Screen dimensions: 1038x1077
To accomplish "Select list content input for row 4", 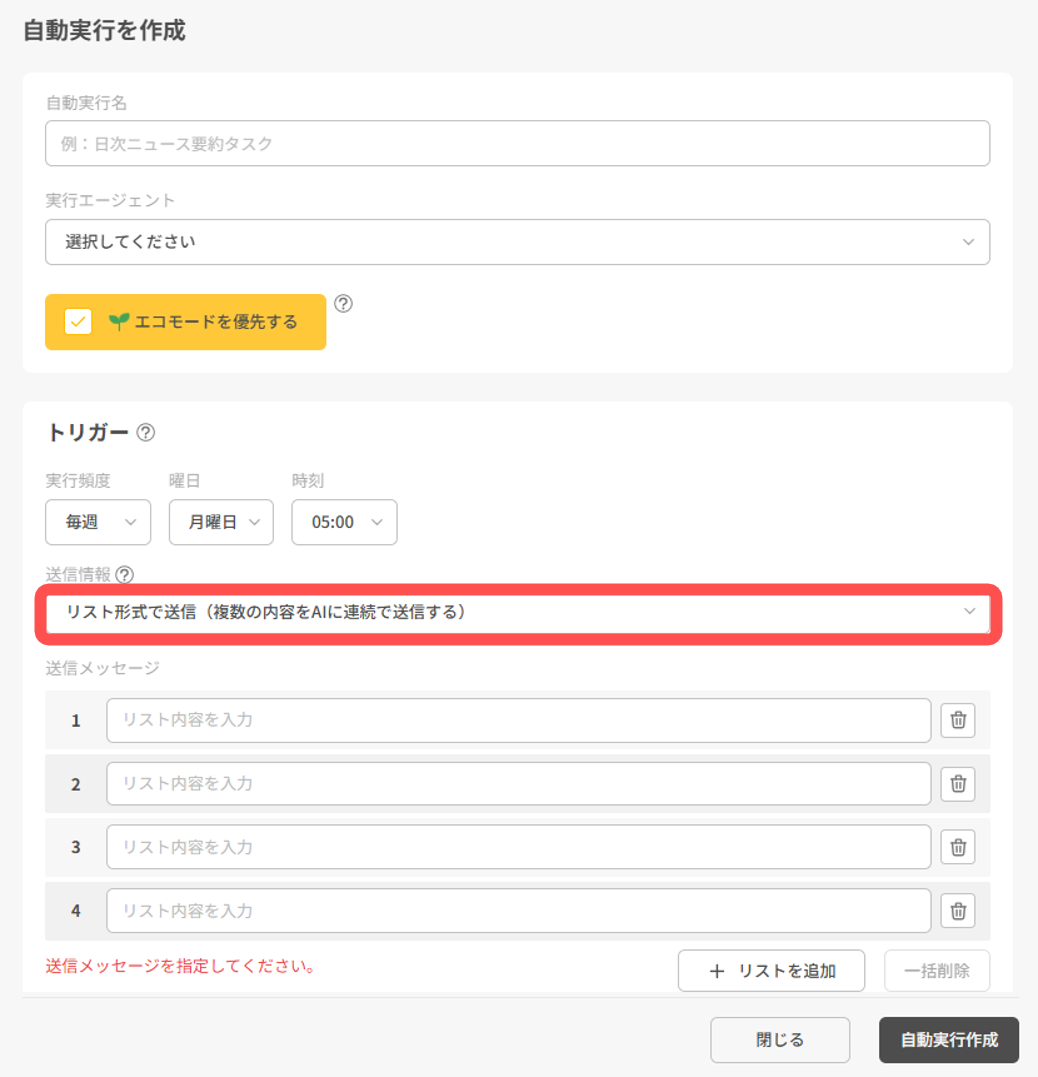I will 519,911.
